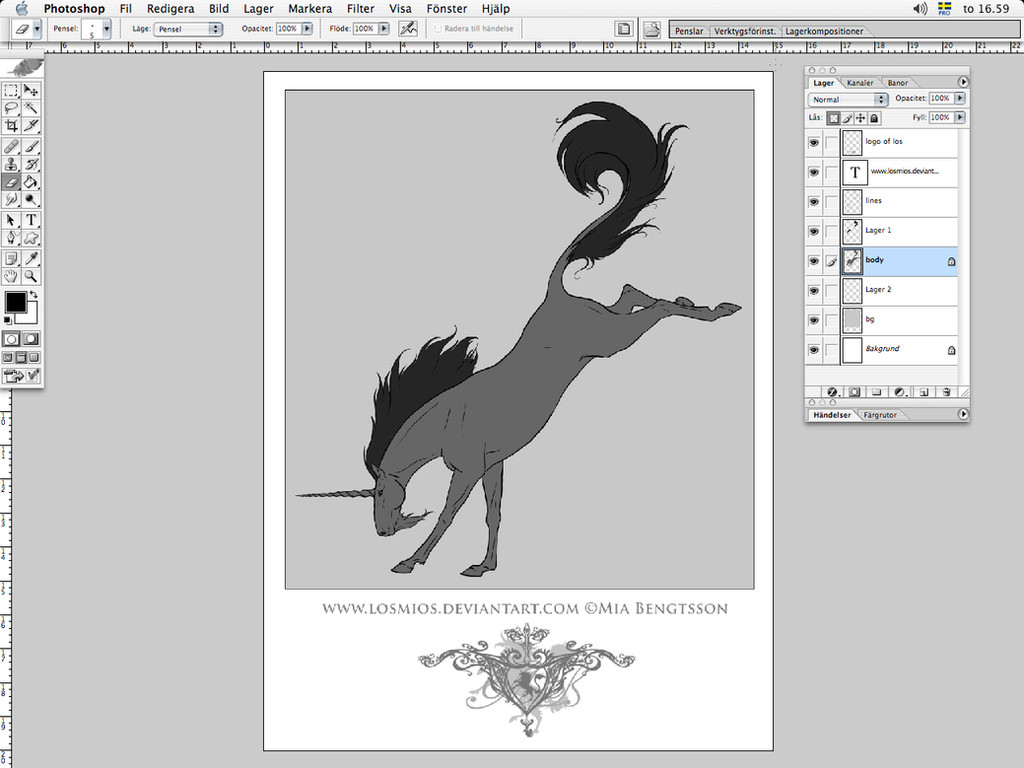Viewport: 1024px width, 768px height.
Task: Swap foreground and background colors
Action: pyautogui.click(x=33, y=295)
